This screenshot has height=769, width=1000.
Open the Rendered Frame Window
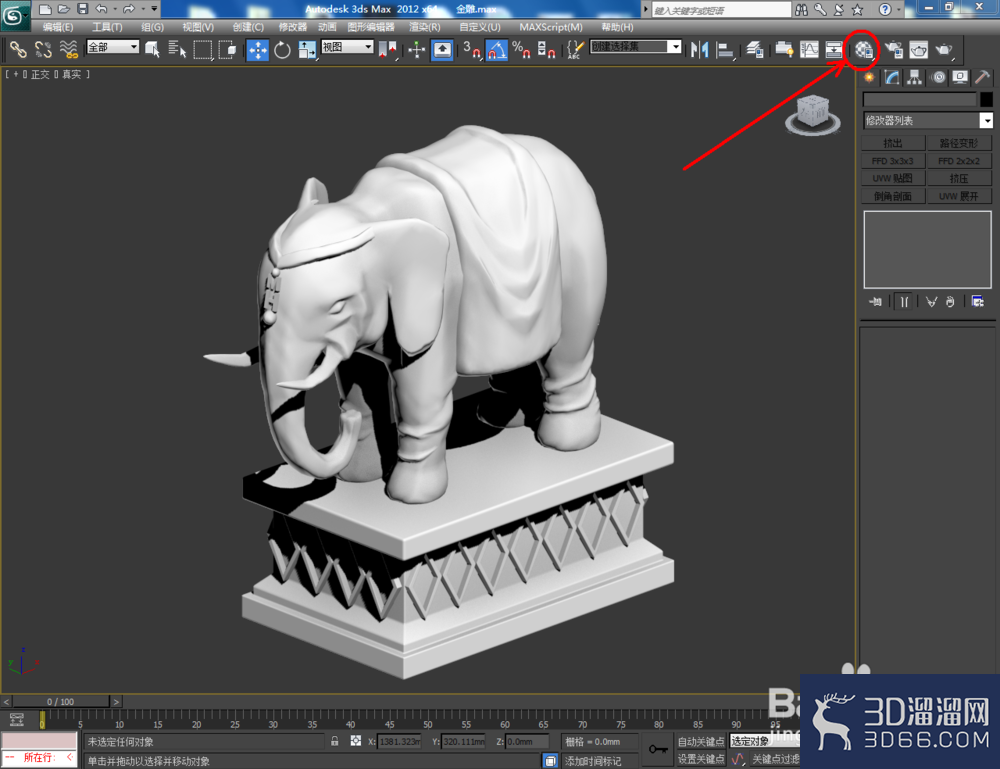tap(918, 50)
